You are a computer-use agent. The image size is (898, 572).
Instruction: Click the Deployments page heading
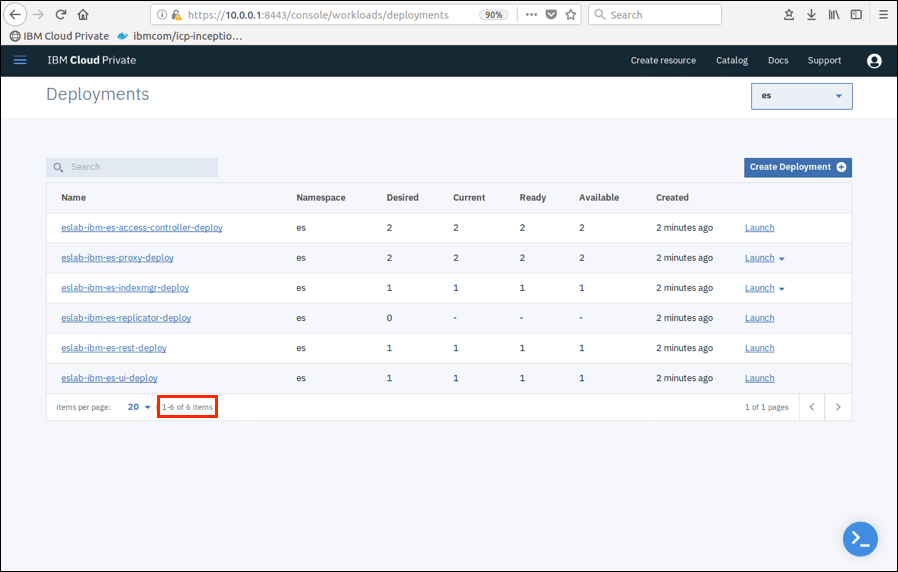click(x=97, y=94)
